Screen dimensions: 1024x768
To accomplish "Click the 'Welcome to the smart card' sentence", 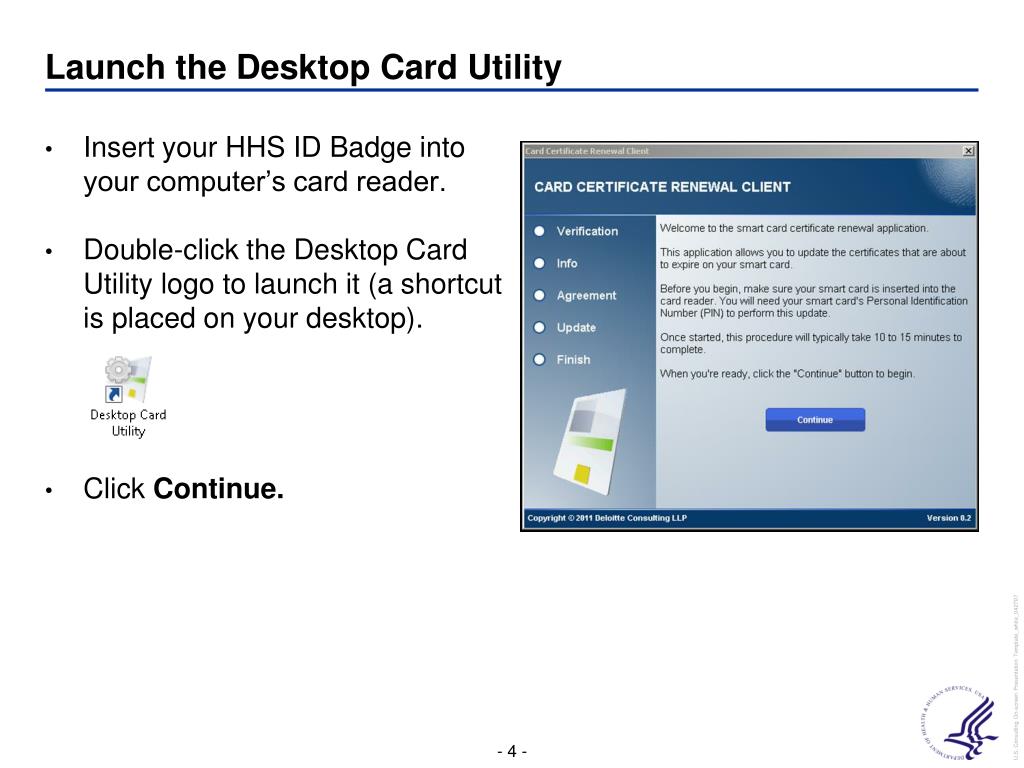I will (x=793, y=228).
